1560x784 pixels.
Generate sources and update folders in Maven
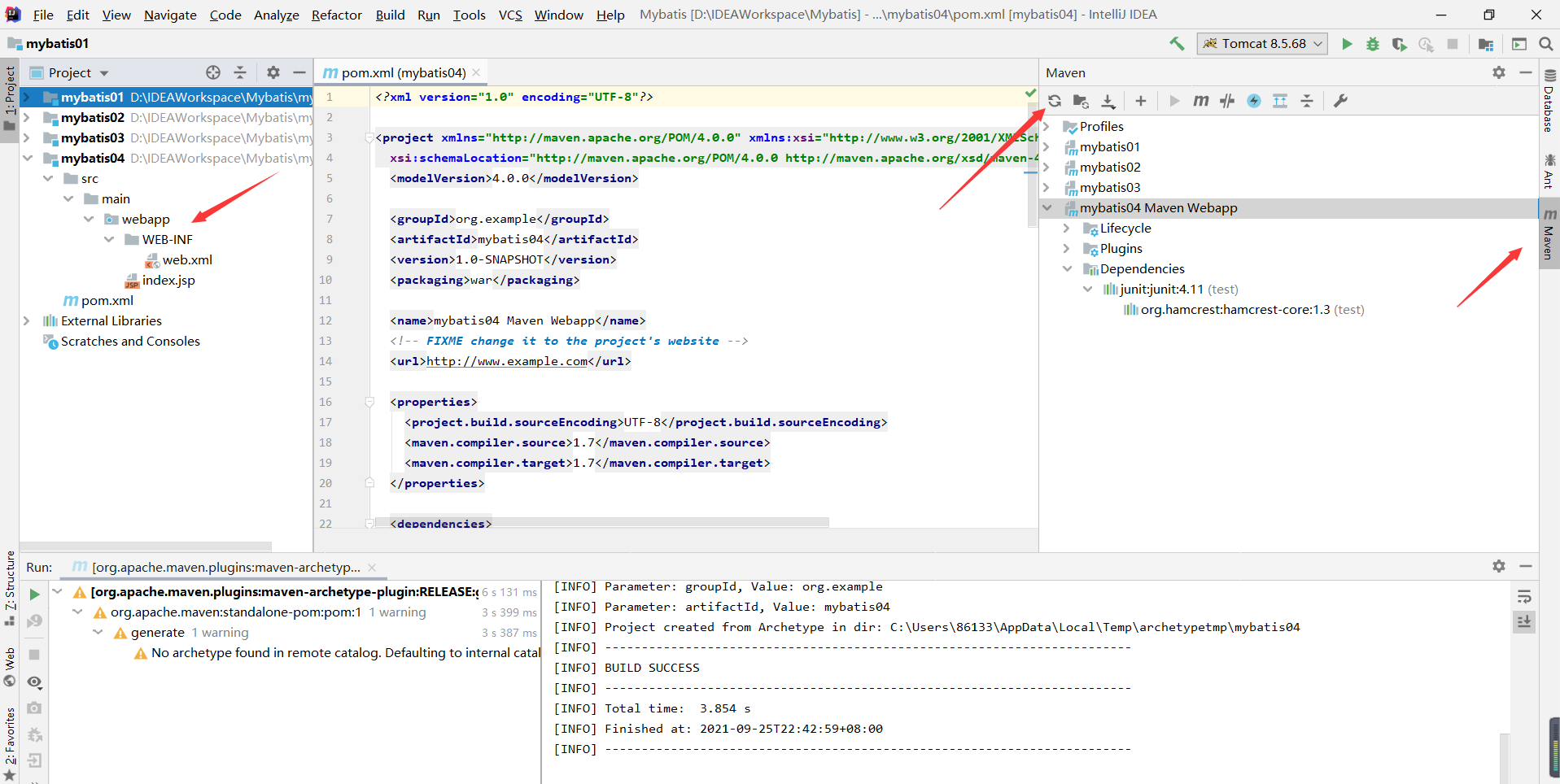1081,101
